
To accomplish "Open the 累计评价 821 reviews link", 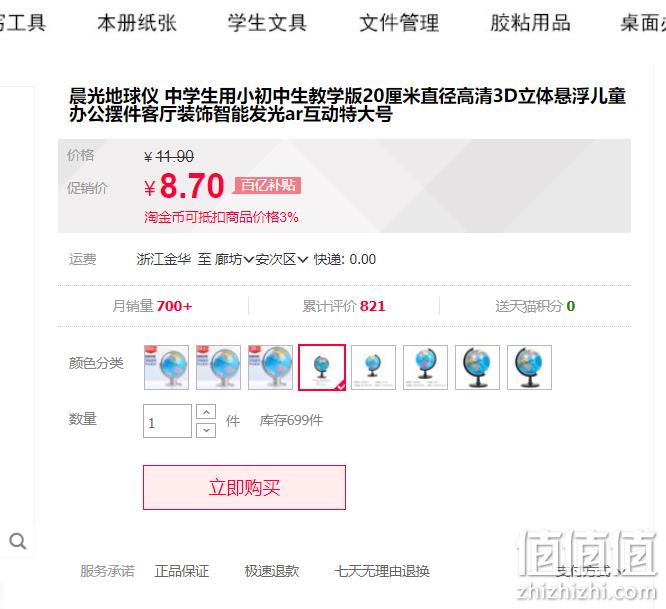I will (x=344, y=306).
